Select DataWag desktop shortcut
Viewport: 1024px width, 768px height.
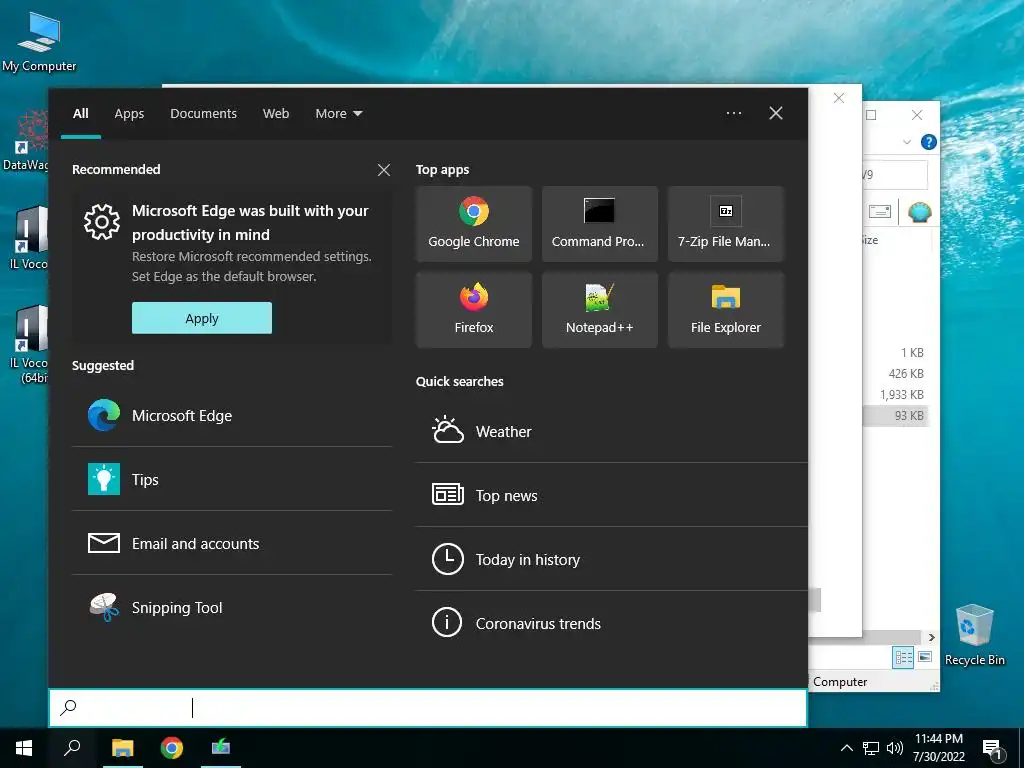26,140
